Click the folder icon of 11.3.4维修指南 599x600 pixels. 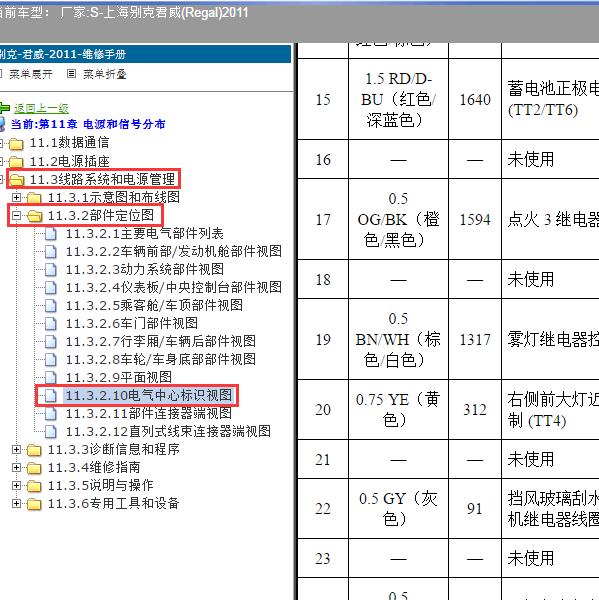pyautogui.click(x=34, y=468)
